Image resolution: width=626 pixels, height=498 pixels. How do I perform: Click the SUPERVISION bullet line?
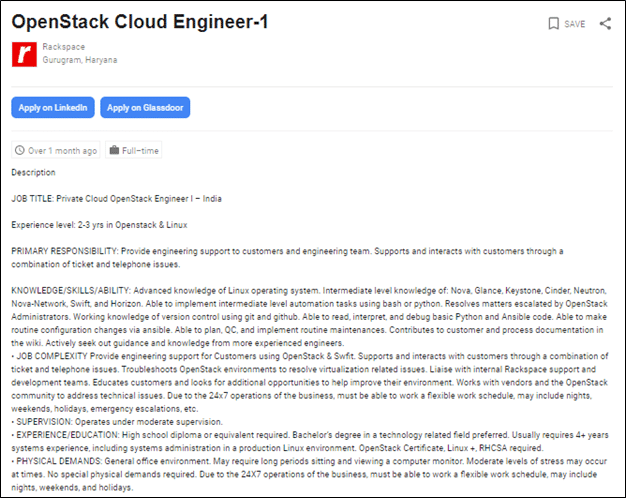pos(117,422)
